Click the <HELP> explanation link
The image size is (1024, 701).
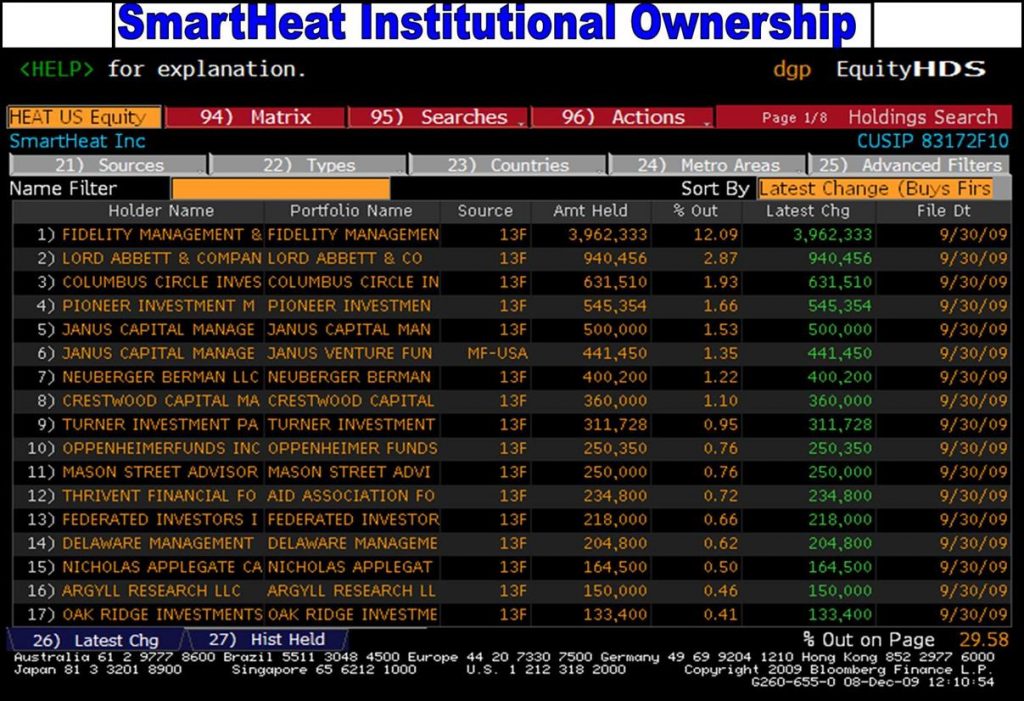(x=57, y=69)
